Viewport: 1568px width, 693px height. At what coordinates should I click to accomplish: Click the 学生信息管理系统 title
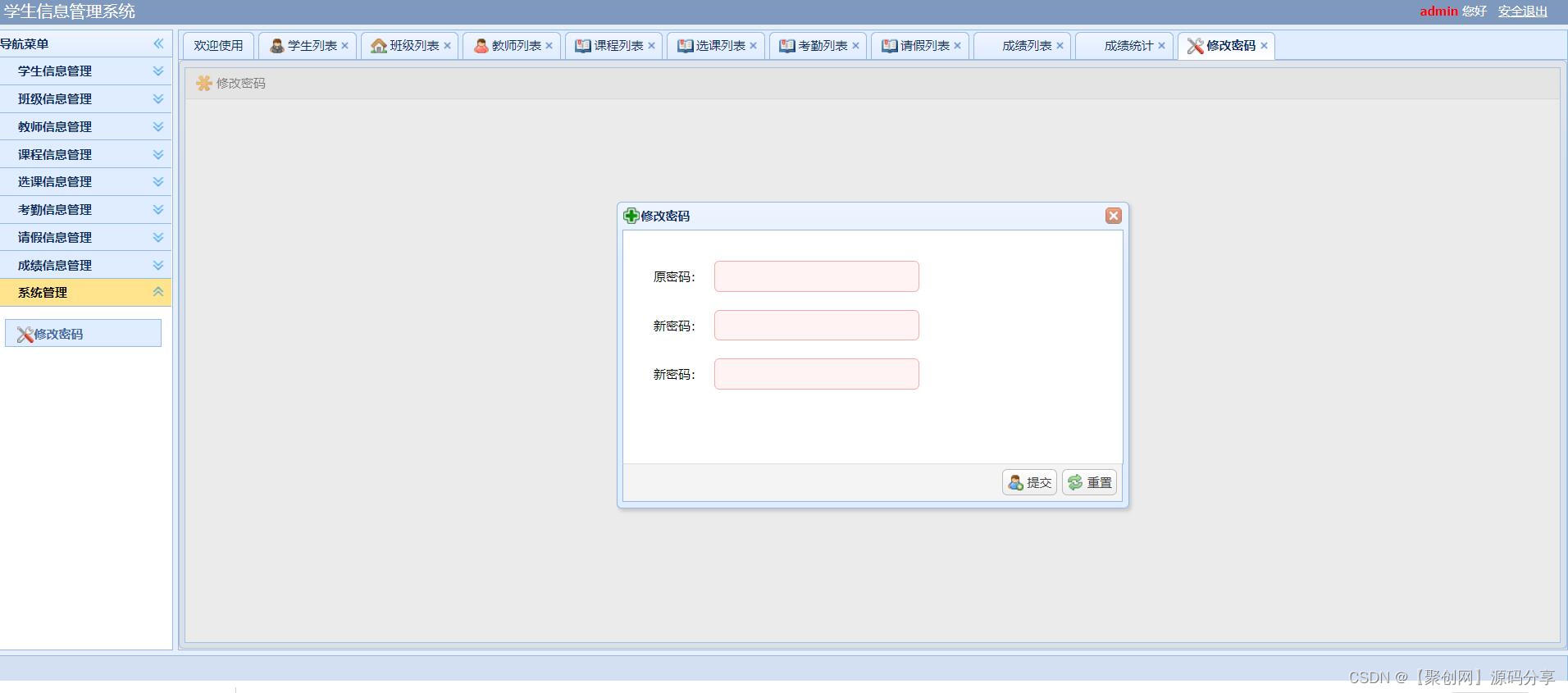pos(70,11)
